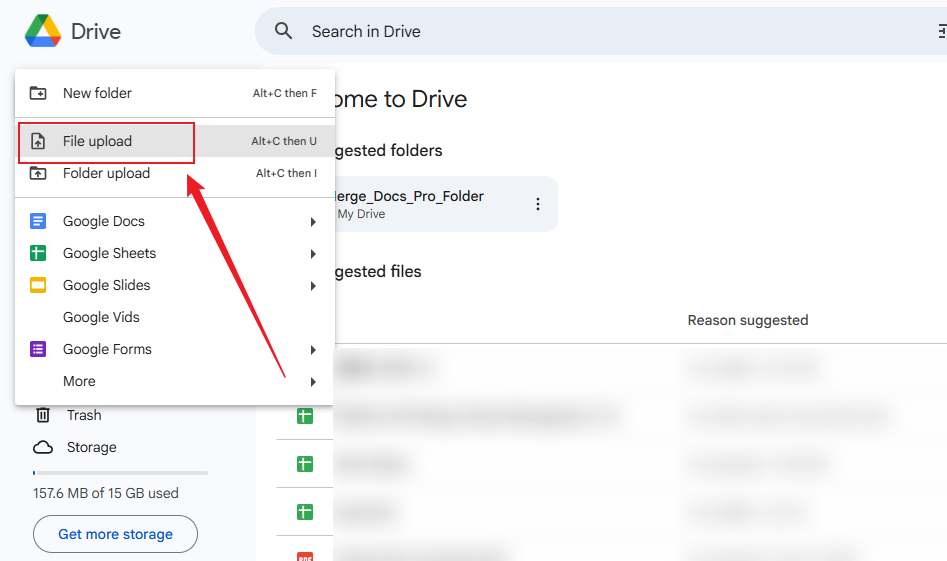This screenshot has width=947, height=561.
Task: Select Google Sheets menu entry
Action: tap(175, 253)
